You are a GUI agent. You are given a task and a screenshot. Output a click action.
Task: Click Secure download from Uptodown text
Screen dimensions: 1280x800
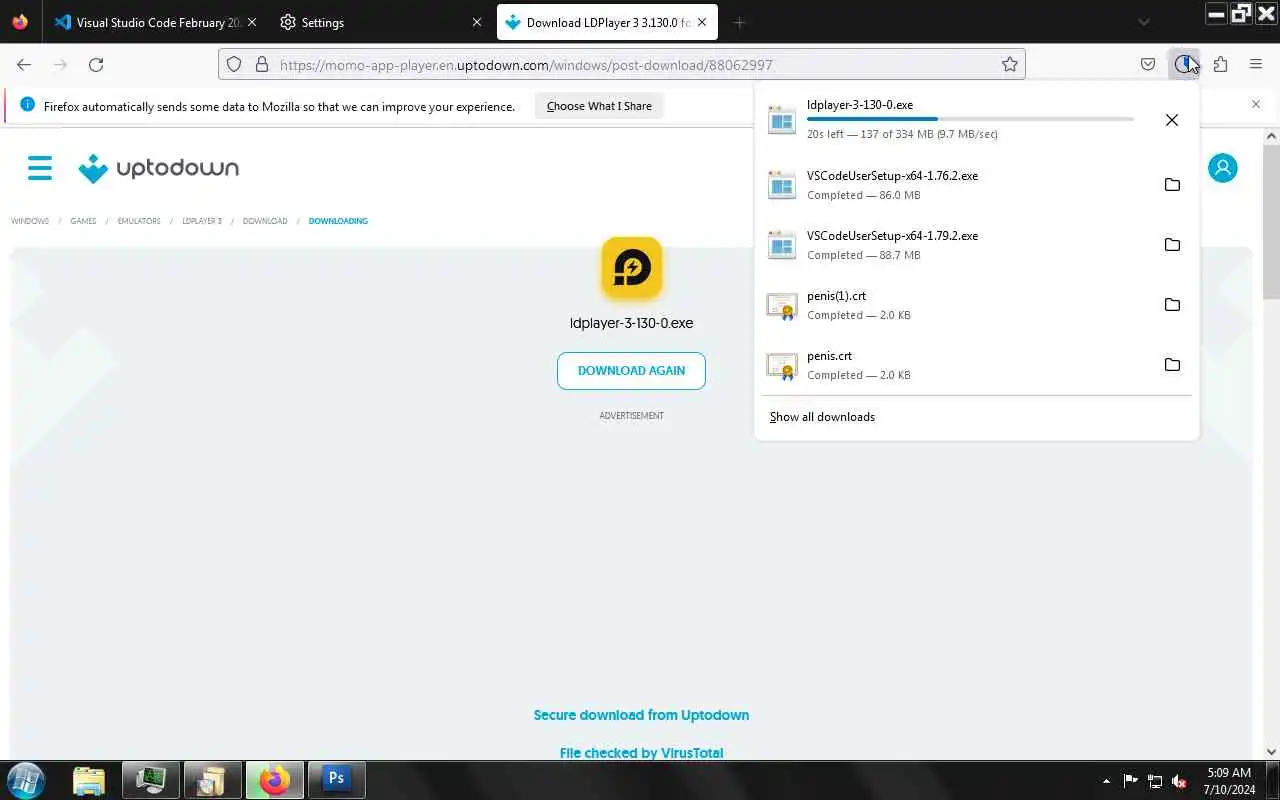[641, 715]
